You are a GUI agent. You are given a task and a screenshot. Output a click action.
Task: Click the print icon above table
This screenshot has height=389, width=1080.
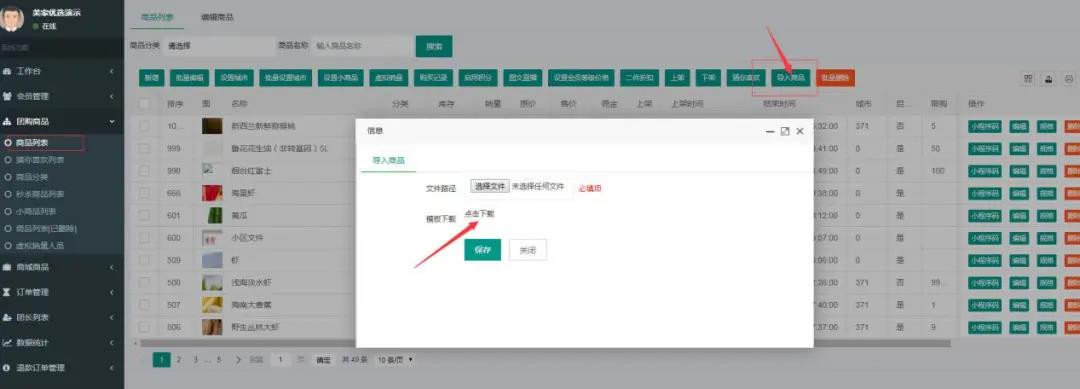pos(1069,78)
